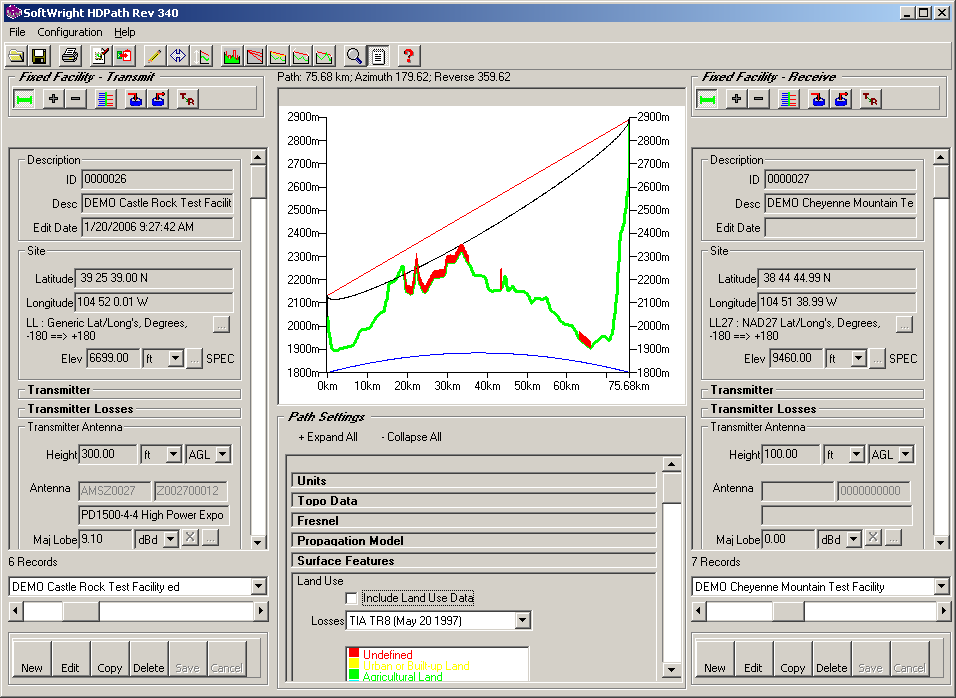Open the receive Elev unit dropdown

[x=858, y=358]
